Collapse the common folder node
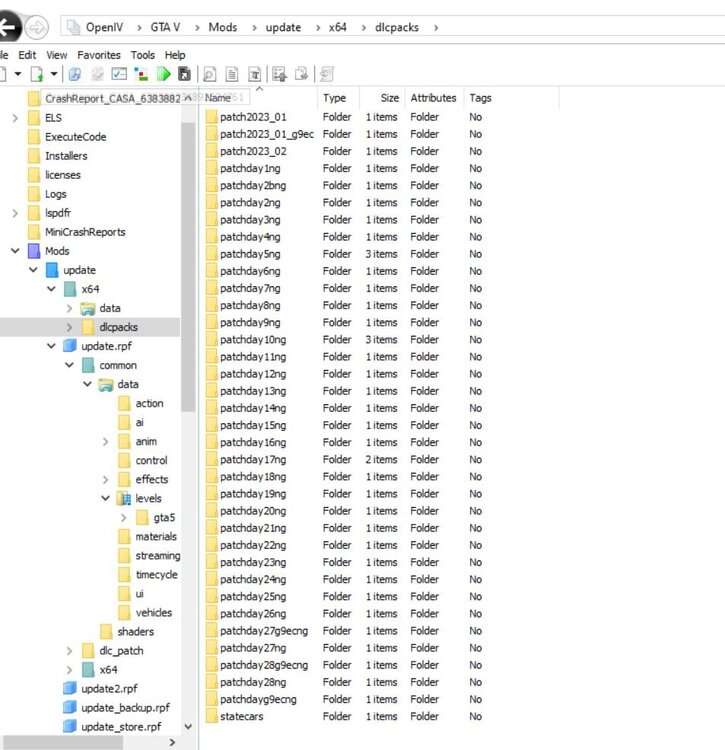Image resolution: width=725 pixels, height=750 pixels. click(69, 365)
